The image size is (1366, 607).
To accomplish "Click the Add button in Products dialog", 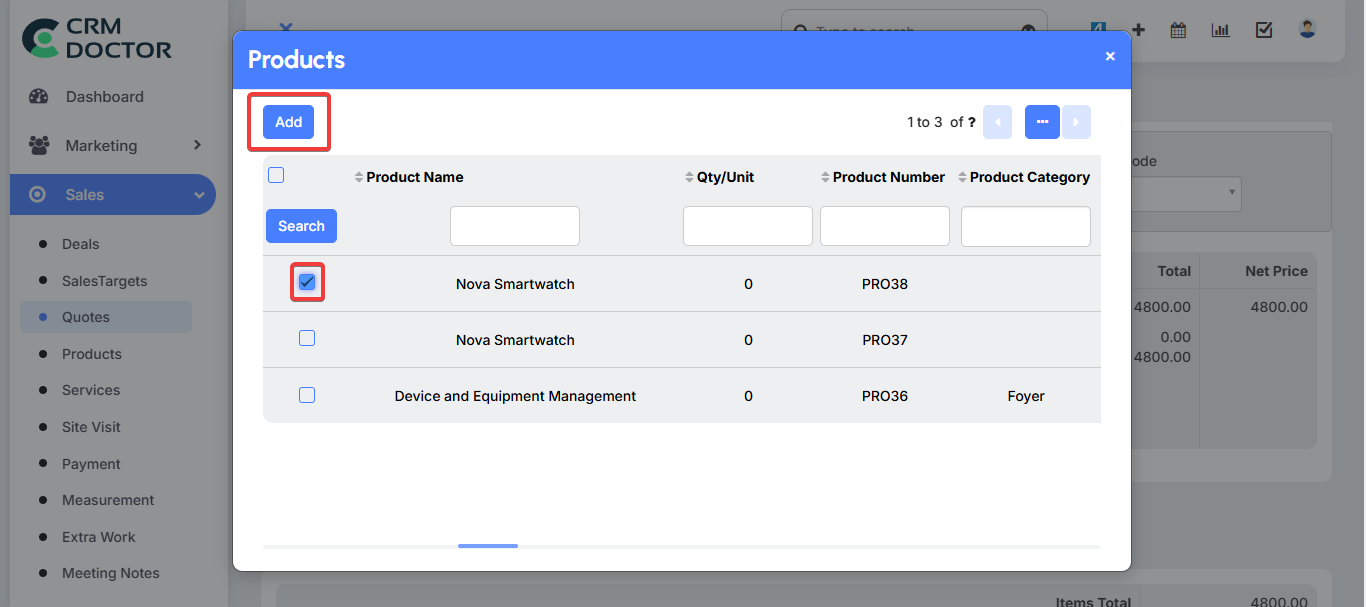I will click(288, 121).
